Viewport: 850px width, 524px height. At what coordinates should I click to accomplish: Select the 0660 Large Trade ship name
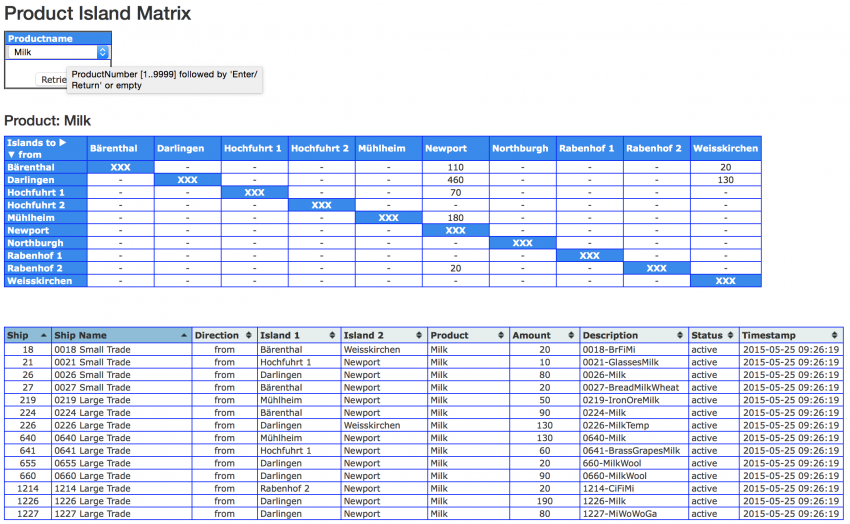pos(93,476)
